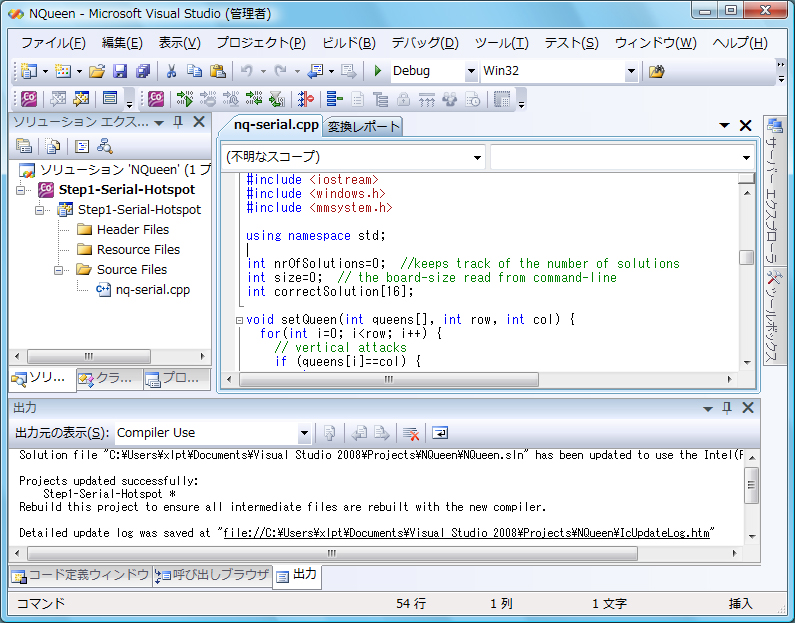Switch to クラ... class view tab
Viewport: 795px width, 623px height.
(x=109, y=378)
